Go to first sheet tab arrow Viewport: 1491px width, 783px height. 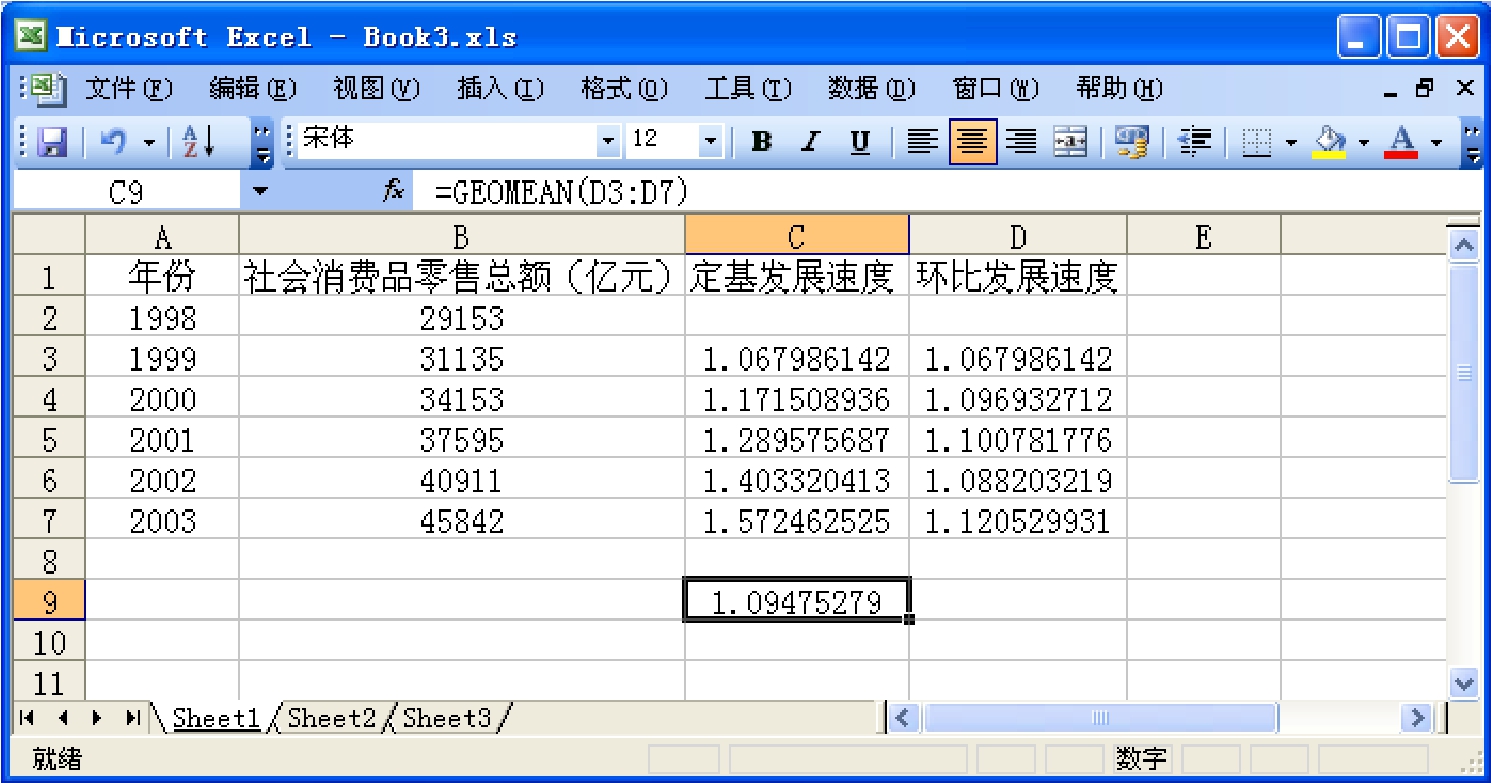(28, 717)
